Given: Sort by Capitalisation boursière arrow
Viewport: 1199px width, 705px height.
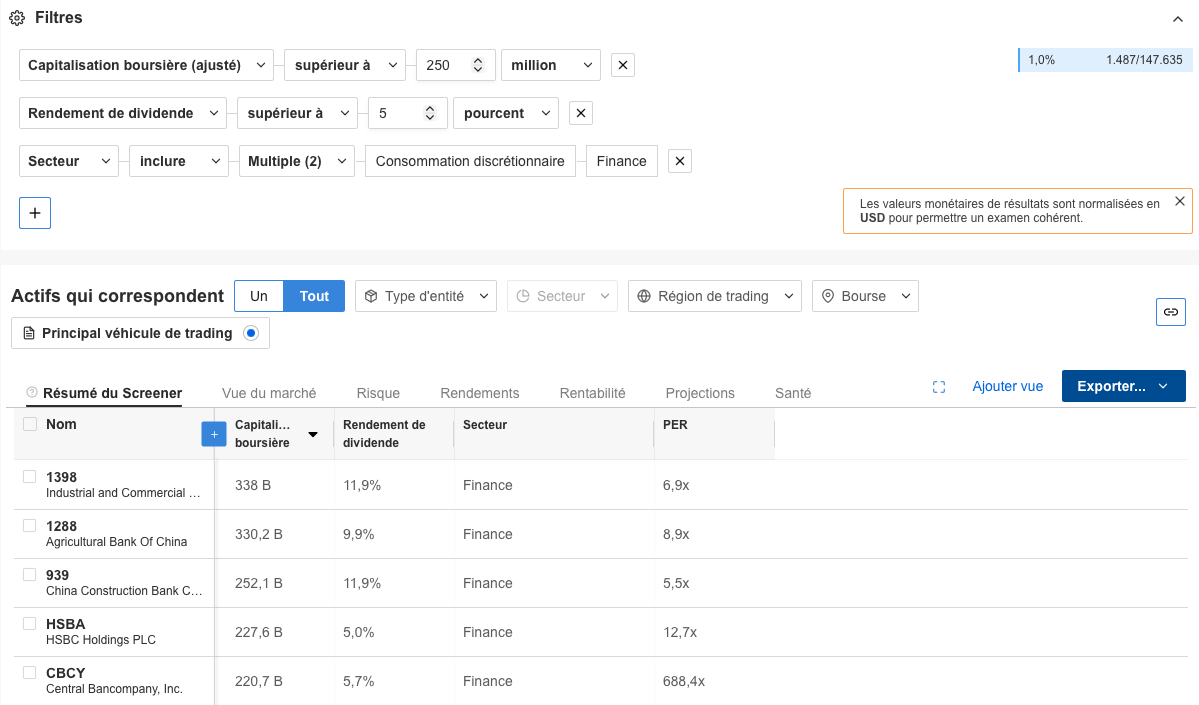Looking at the screenshot, I should pos(313,434).
